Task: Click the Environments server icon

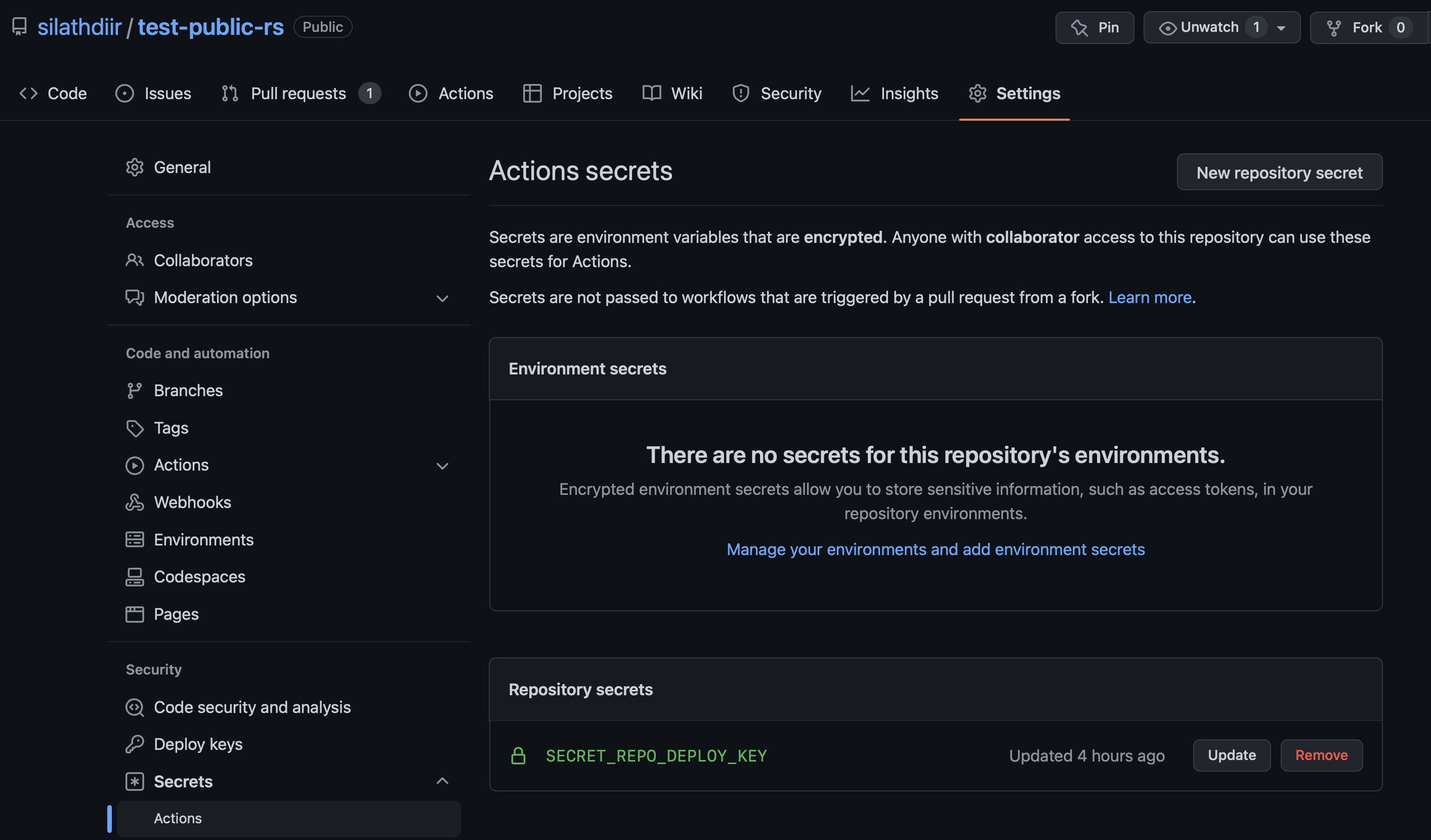Action: point(135,539)
